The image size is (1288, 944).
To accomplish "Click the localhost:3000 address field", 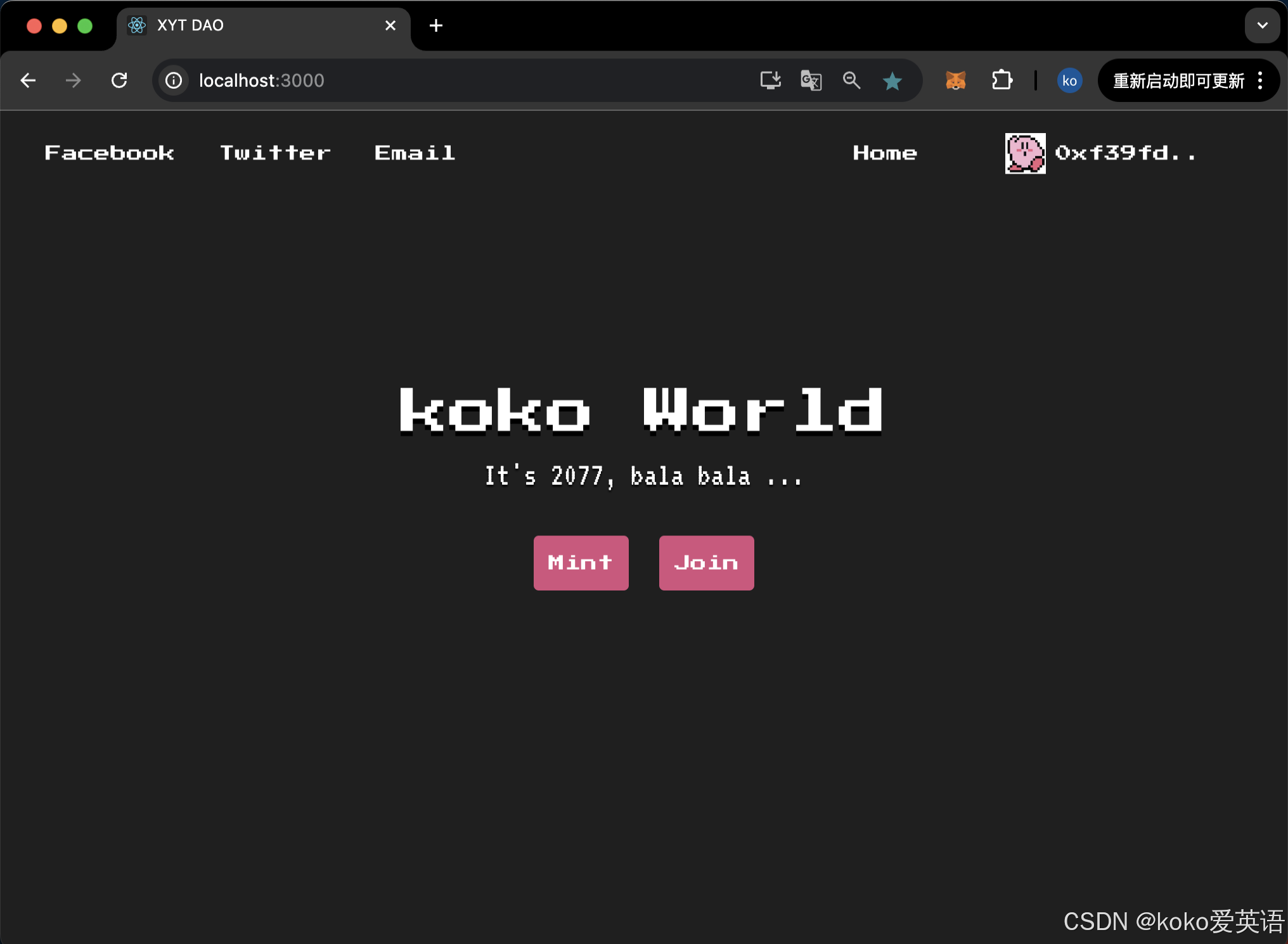I will (444, 80).
